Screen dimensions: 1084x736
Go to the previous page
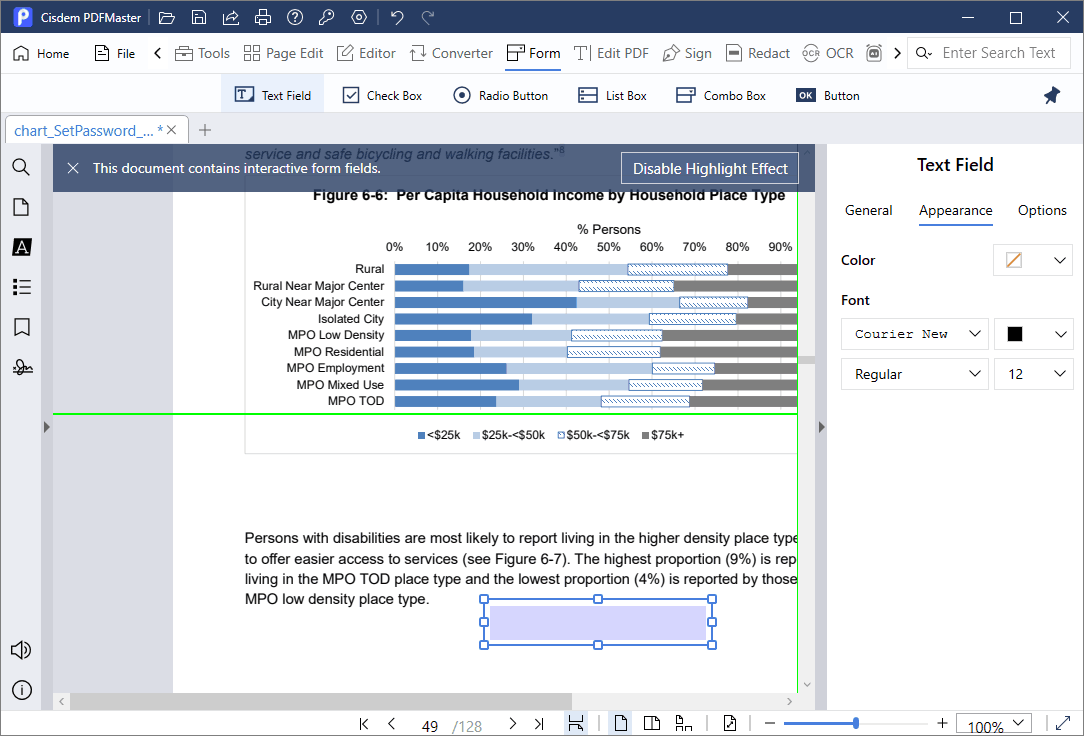click(x=391, y=724)
